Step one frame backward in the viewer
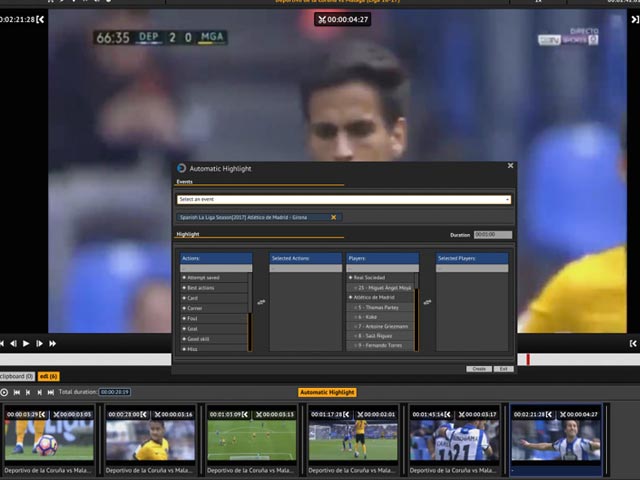640x480 pixels. [x=13, y=344]
